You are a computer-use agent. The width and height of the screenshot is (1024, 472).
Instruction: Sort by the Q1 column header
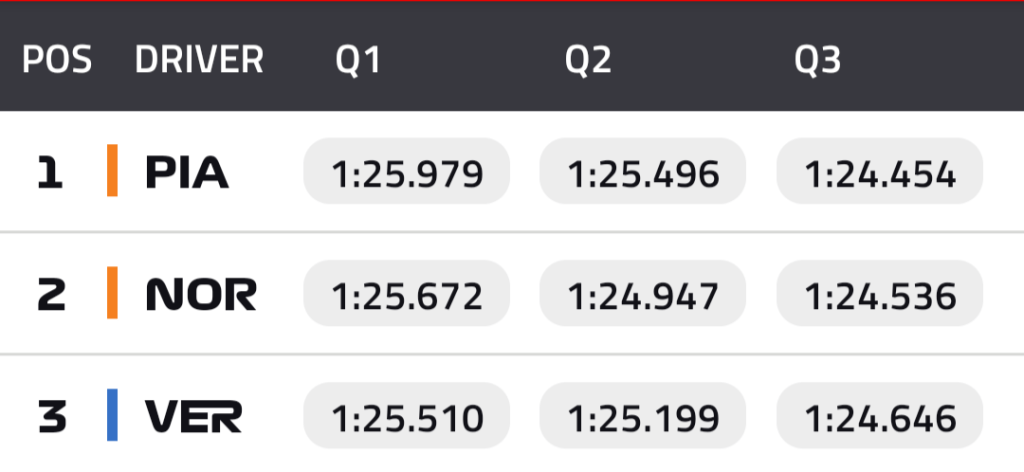pos(358,60)
